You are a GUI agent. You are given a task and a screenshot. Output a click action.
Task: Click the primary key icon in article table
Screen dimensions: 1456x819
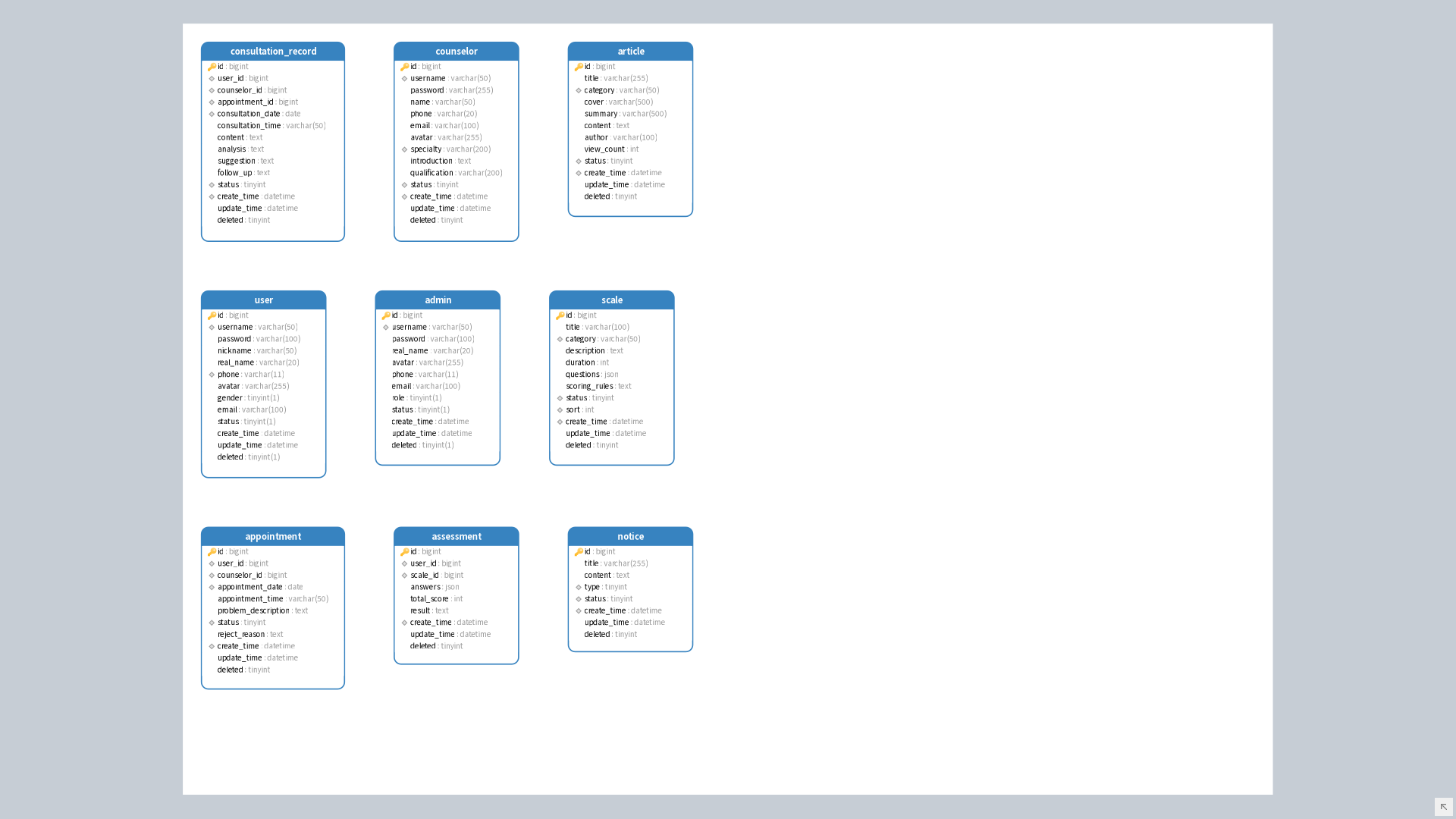[579, 67]
